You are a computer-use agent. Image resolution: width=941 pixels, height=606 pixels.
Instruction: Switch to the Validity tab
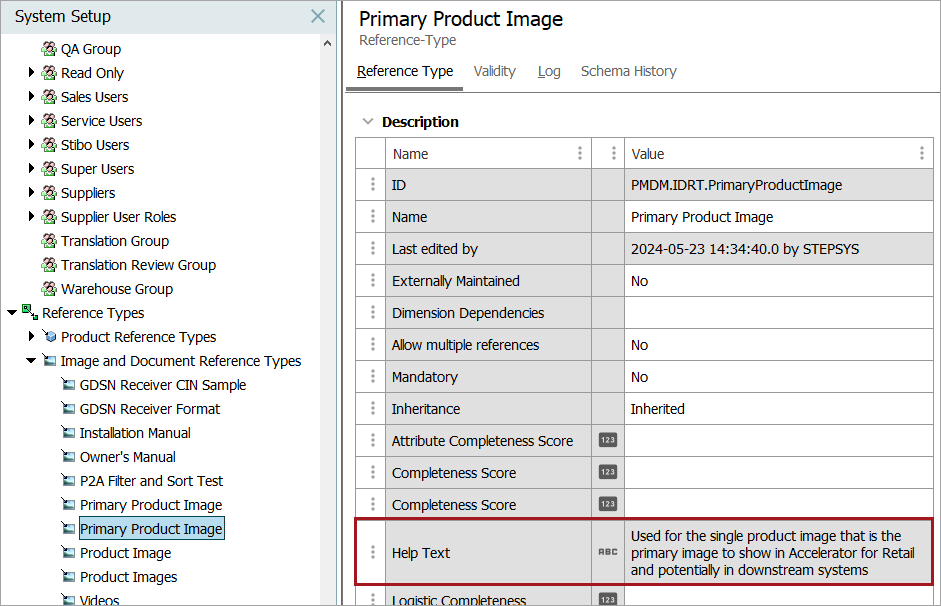(x=494, y=71)
